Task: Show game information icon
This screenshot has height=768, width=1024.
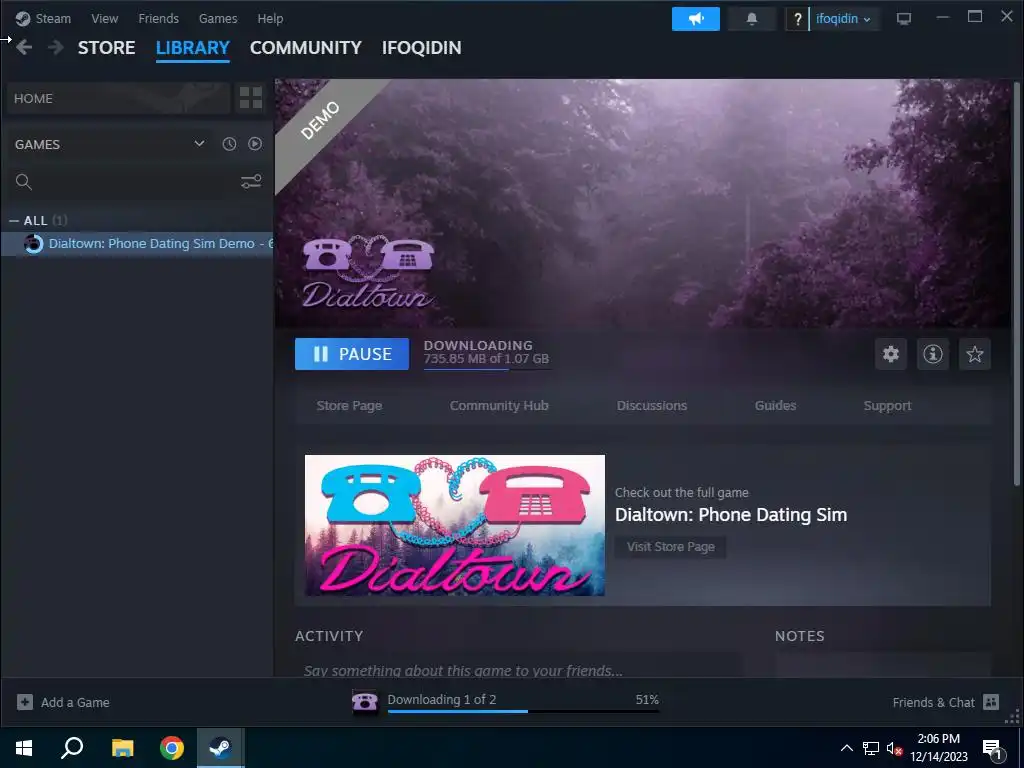Action: [933, 354]
